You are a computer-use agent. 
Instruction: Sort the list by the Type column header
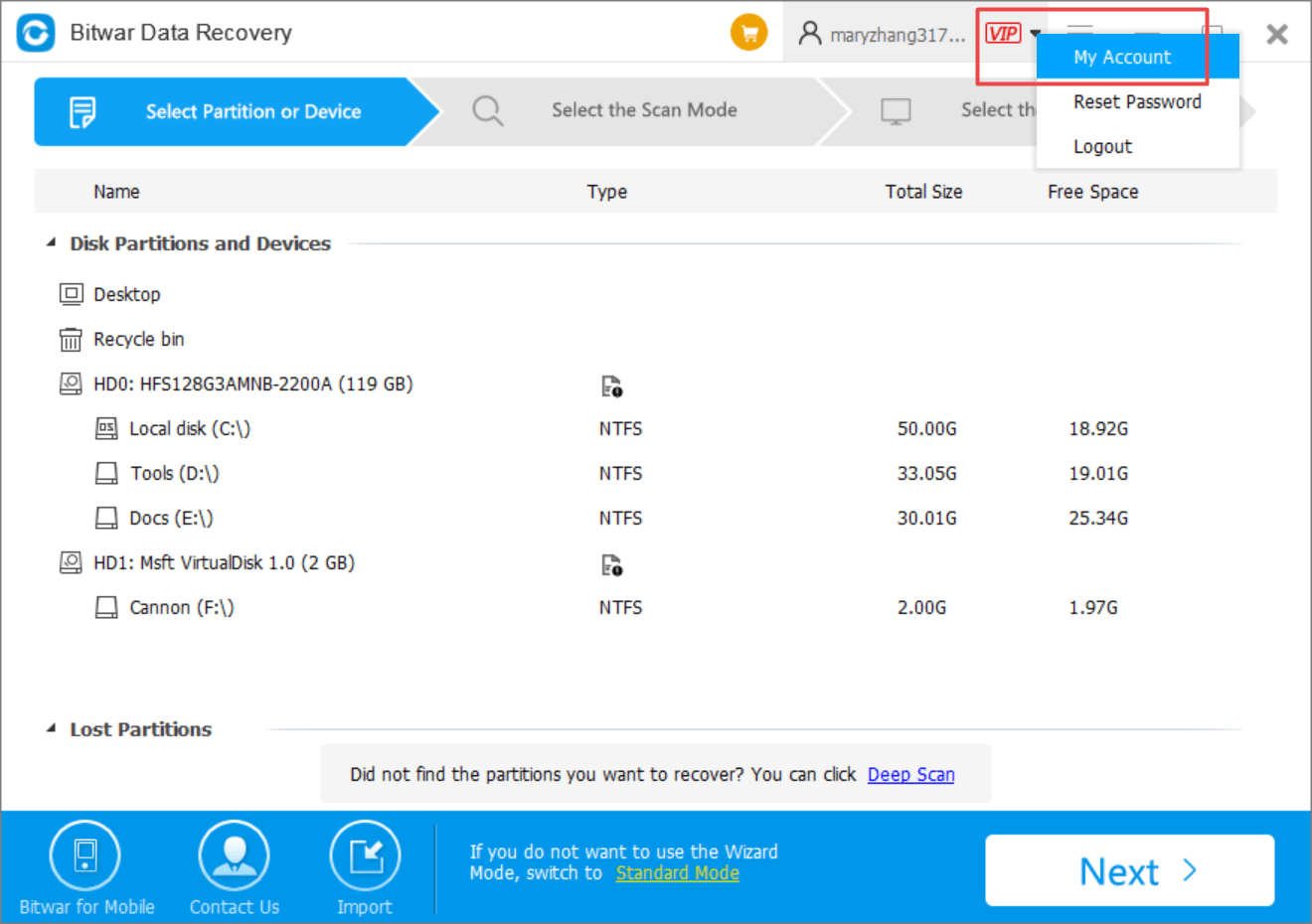[x=606, y=192]
